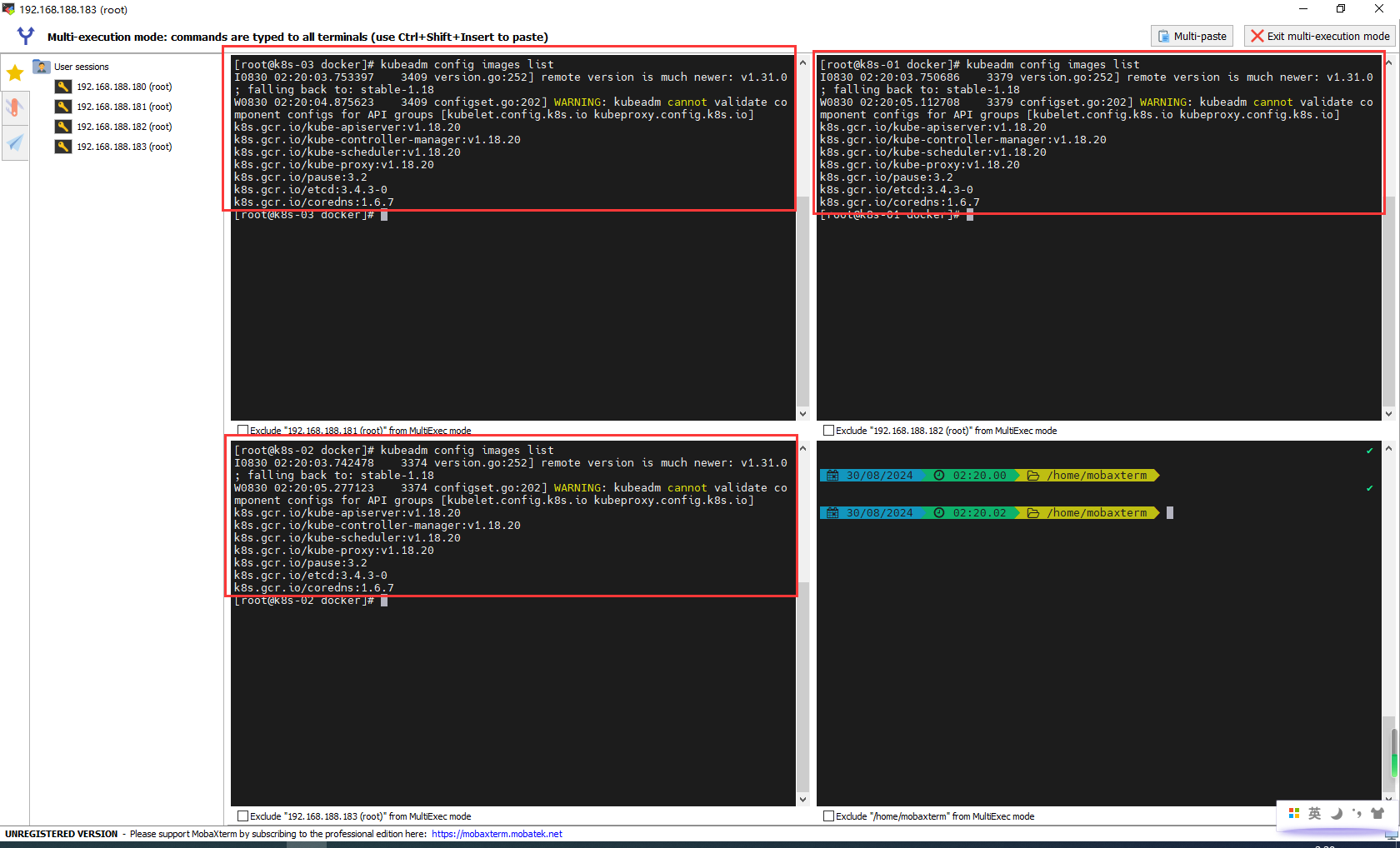The width and height of the screenshot is (1400, 848).
Task: Select session 192.168.188.183 (root)
Action: [124, 147]
